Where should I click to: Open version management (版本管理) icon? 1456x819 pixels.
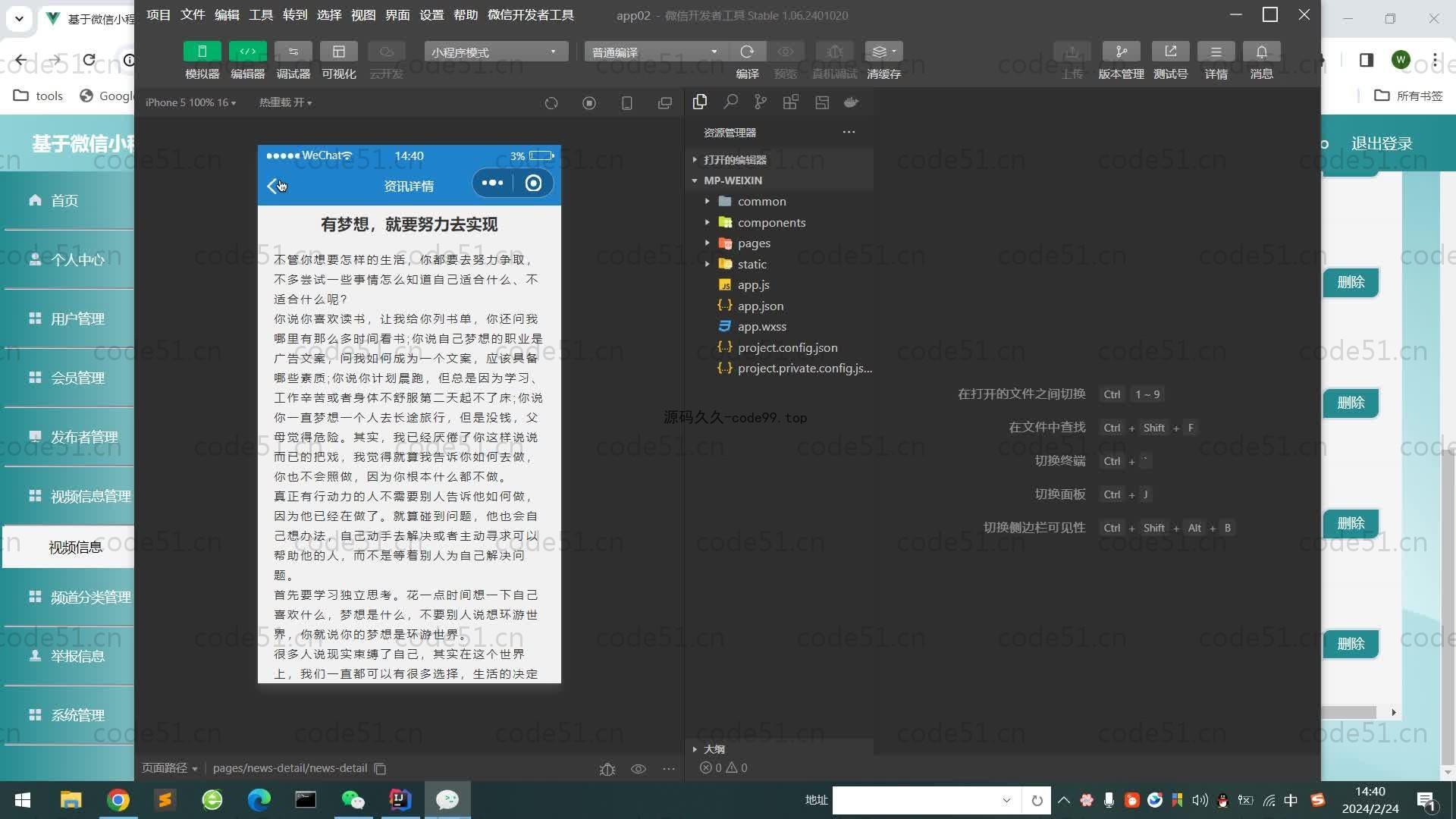1121,52
